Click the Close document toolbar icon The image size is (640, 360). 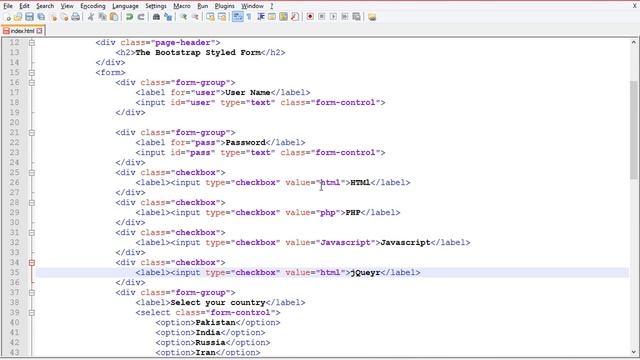point(53,17)
